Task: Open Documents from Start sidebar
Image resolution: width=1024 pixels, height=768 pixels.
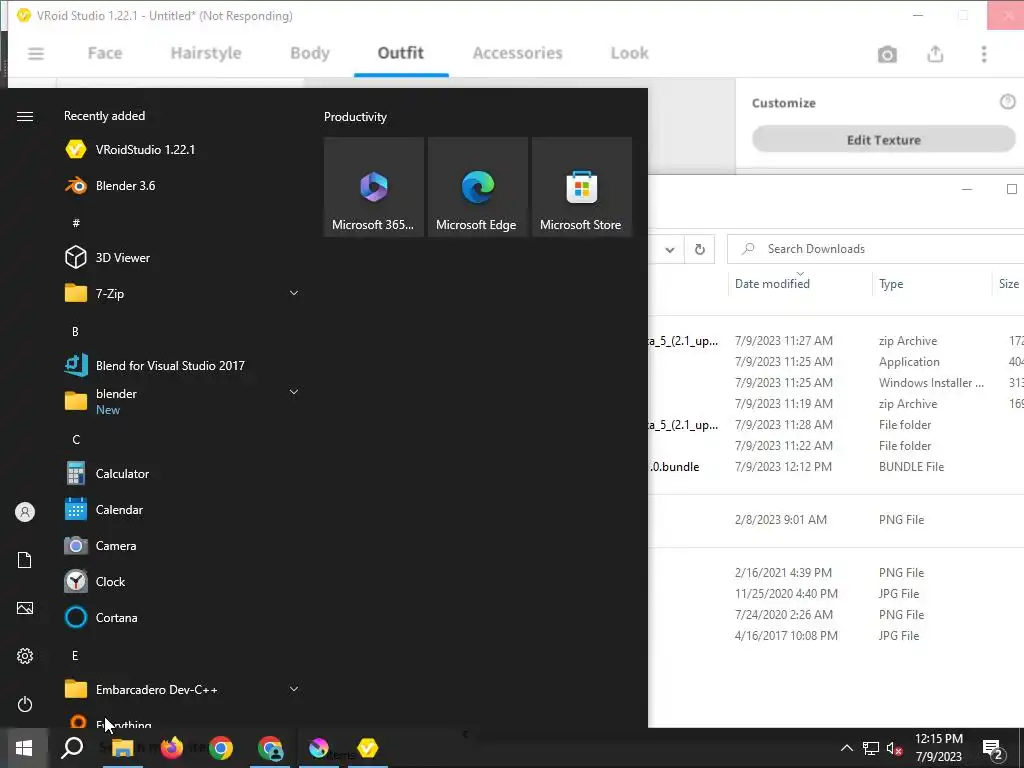Action: pyautogui.click(x=25, y=560)
